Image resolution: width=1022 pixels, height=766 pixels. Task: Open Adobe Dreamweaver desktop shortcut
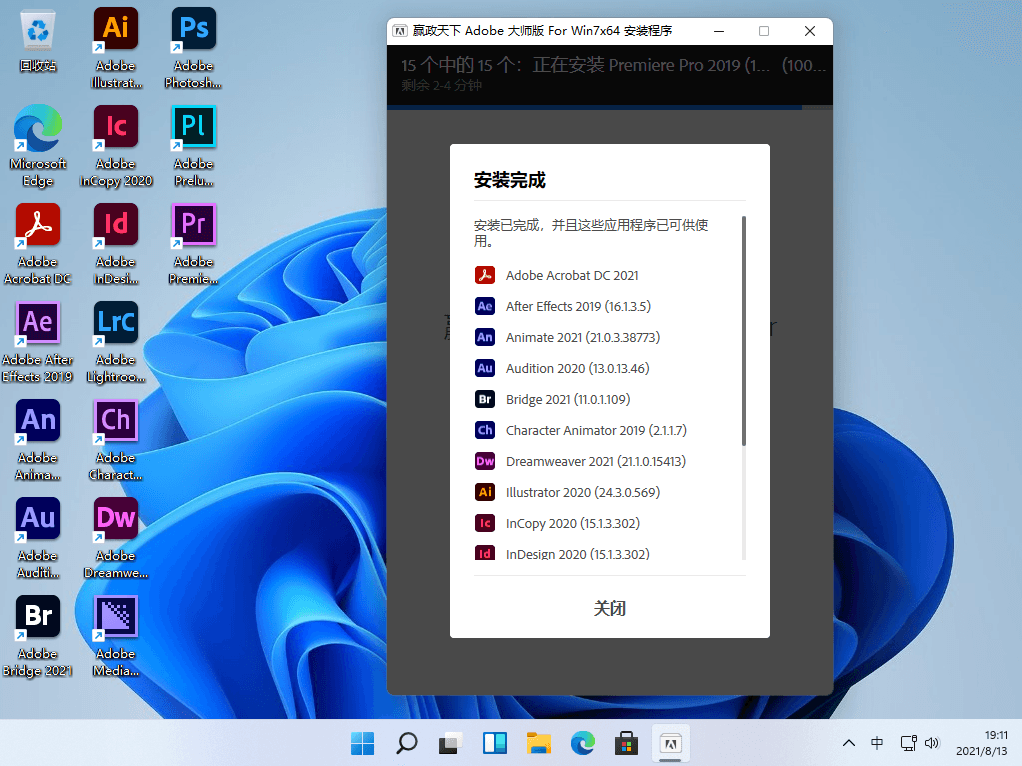pyautogui.click(x=115, y=538)
